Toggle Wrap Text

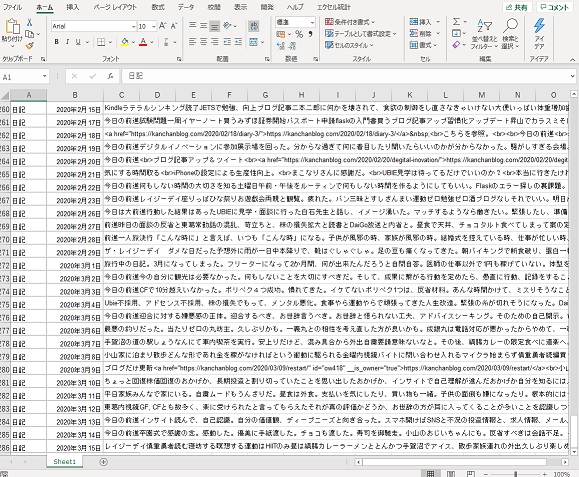254,26
